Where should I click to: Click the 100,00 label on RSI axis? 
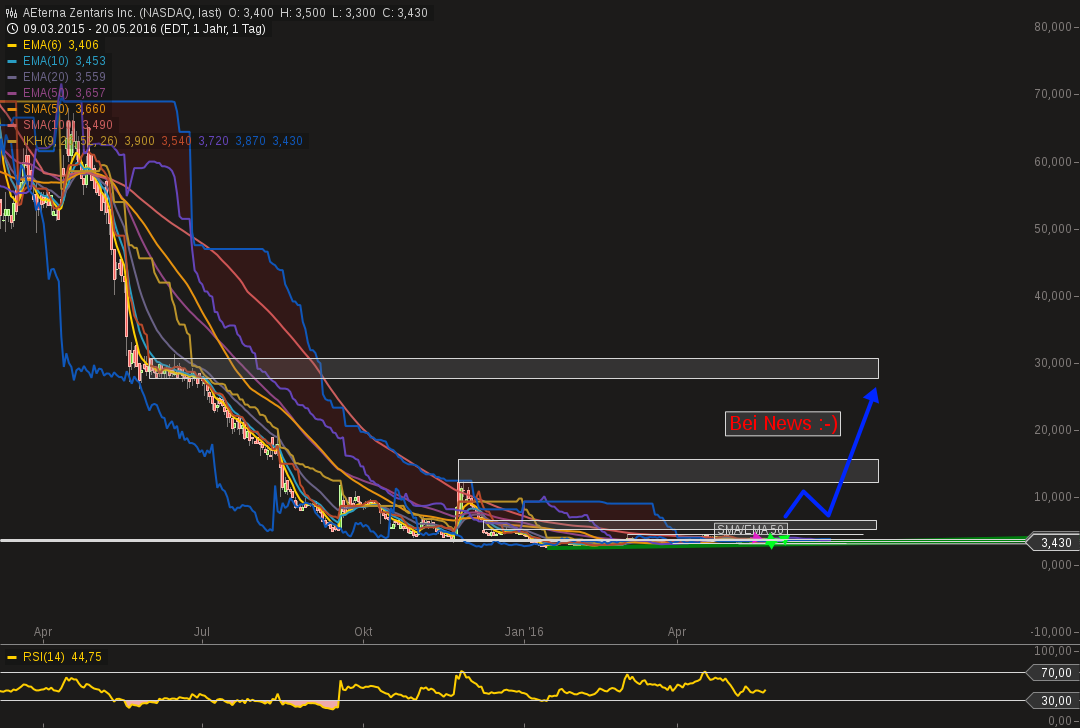1055,651
